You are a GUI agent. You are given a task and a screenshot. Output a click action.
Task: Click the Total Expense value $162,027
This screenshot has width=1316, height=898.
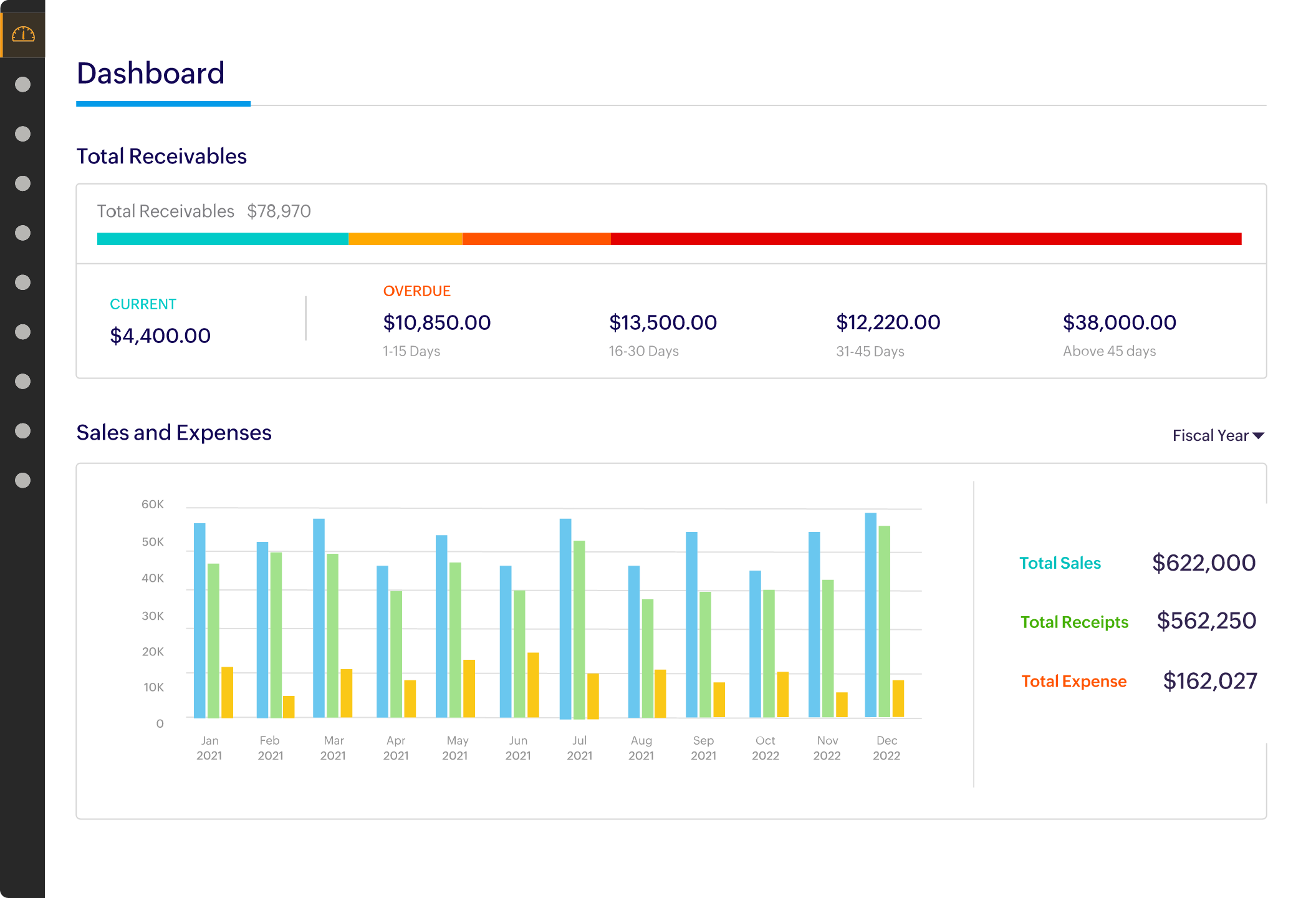tap(1209, 681)
